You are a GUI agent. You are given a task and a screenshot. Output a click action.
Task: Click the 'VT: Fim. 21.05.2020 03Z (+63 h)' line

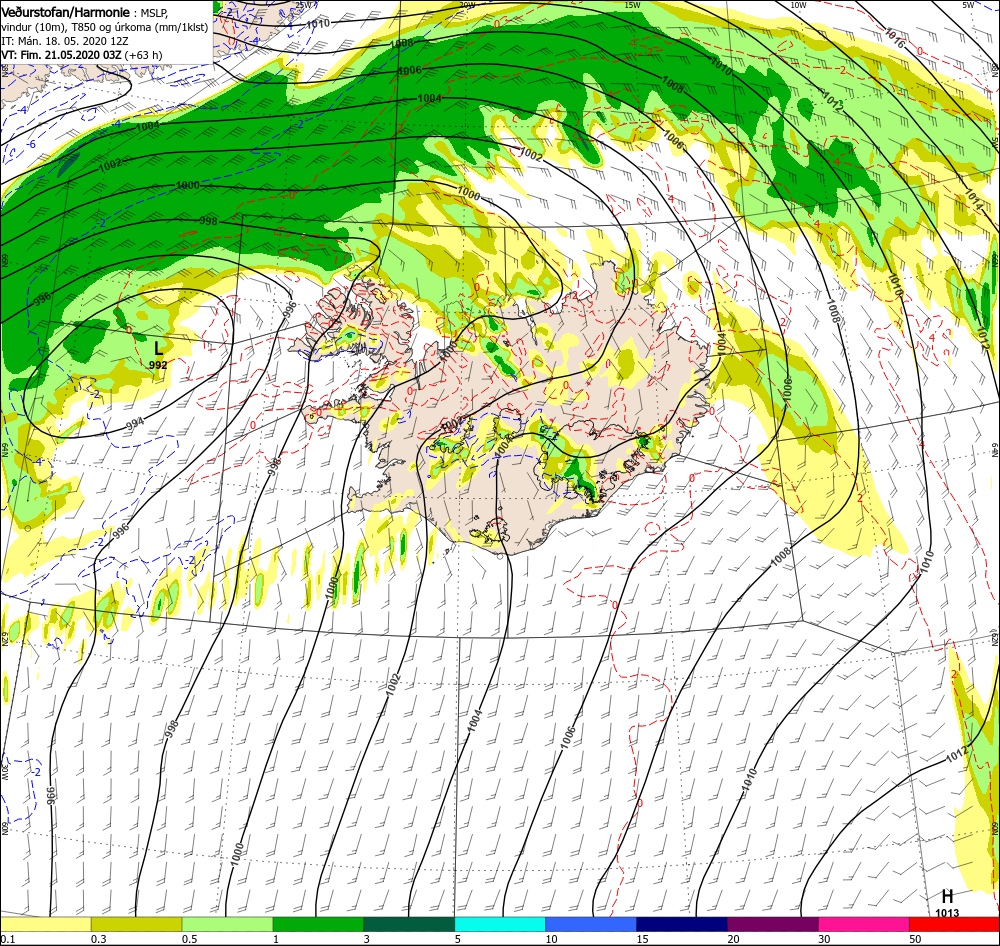tap(82, 55)
